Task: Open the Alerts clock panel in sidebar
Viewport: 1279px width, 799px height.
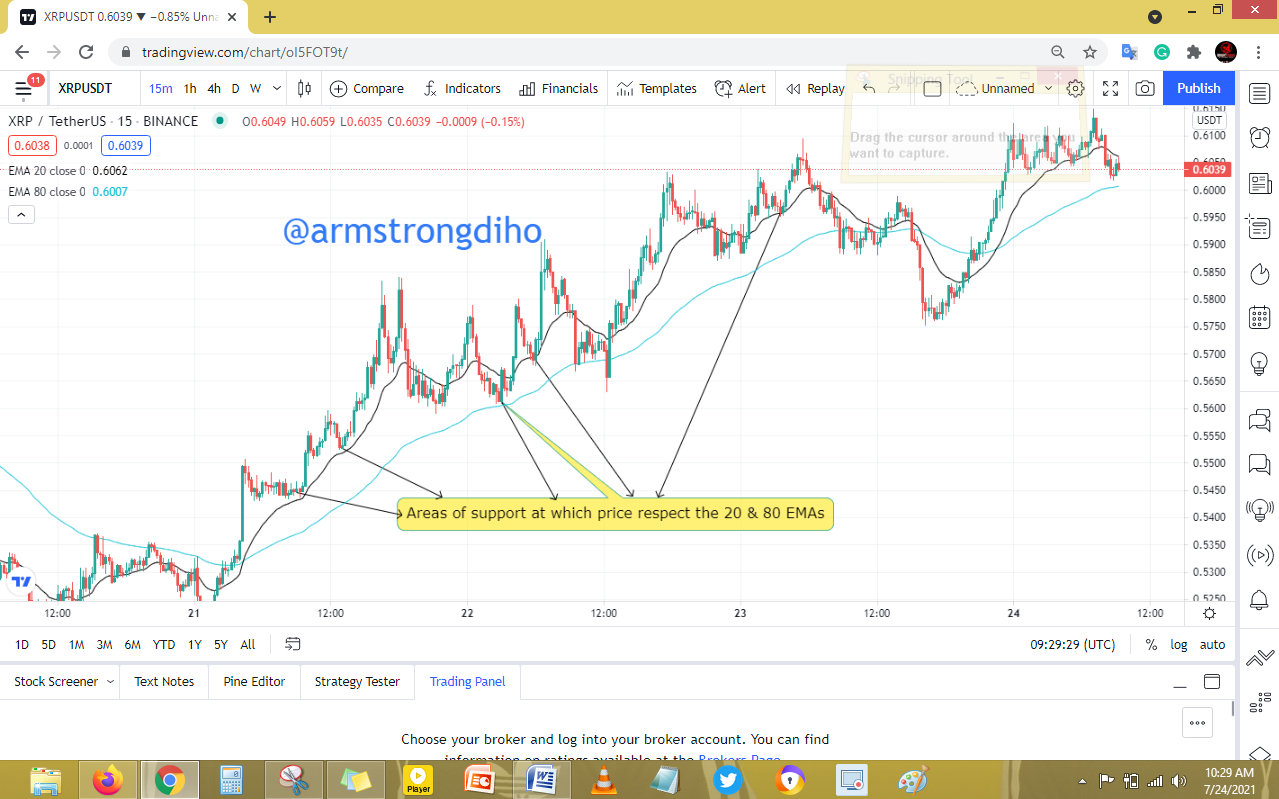Action: pos(1260,137)
